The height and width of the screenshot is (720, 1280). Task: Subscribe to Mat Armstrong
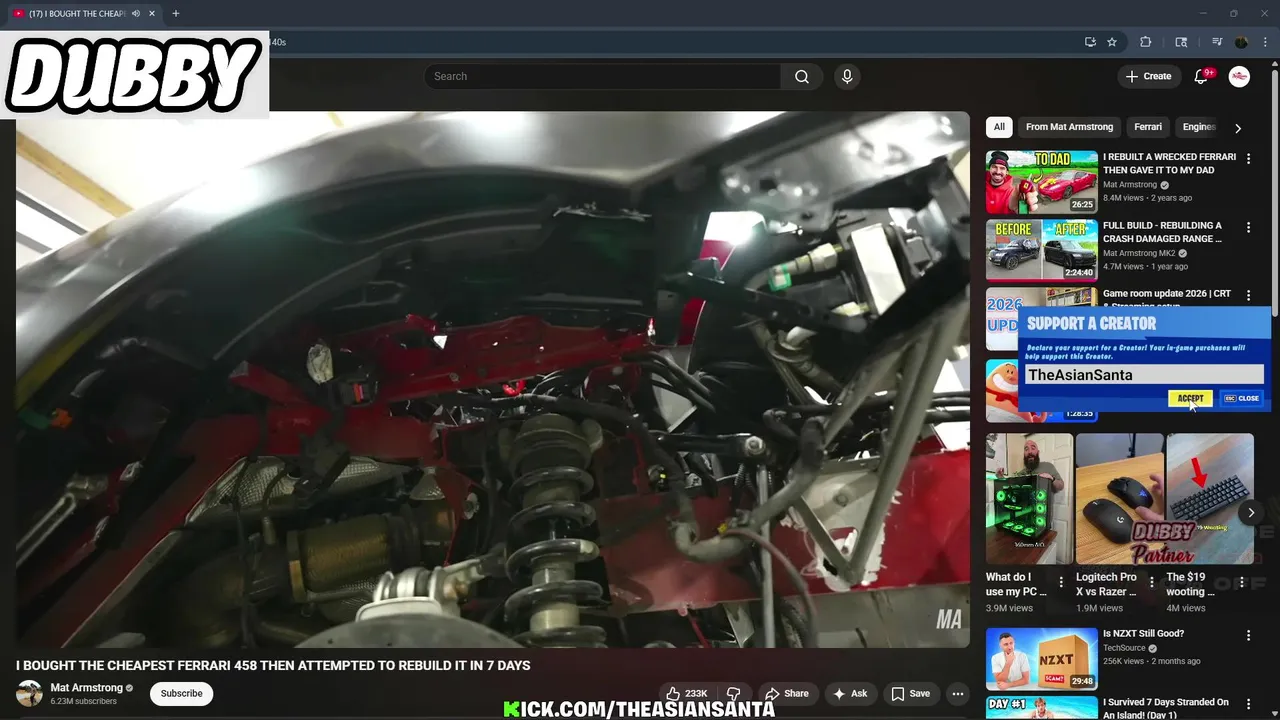click(x=181, y=694)
